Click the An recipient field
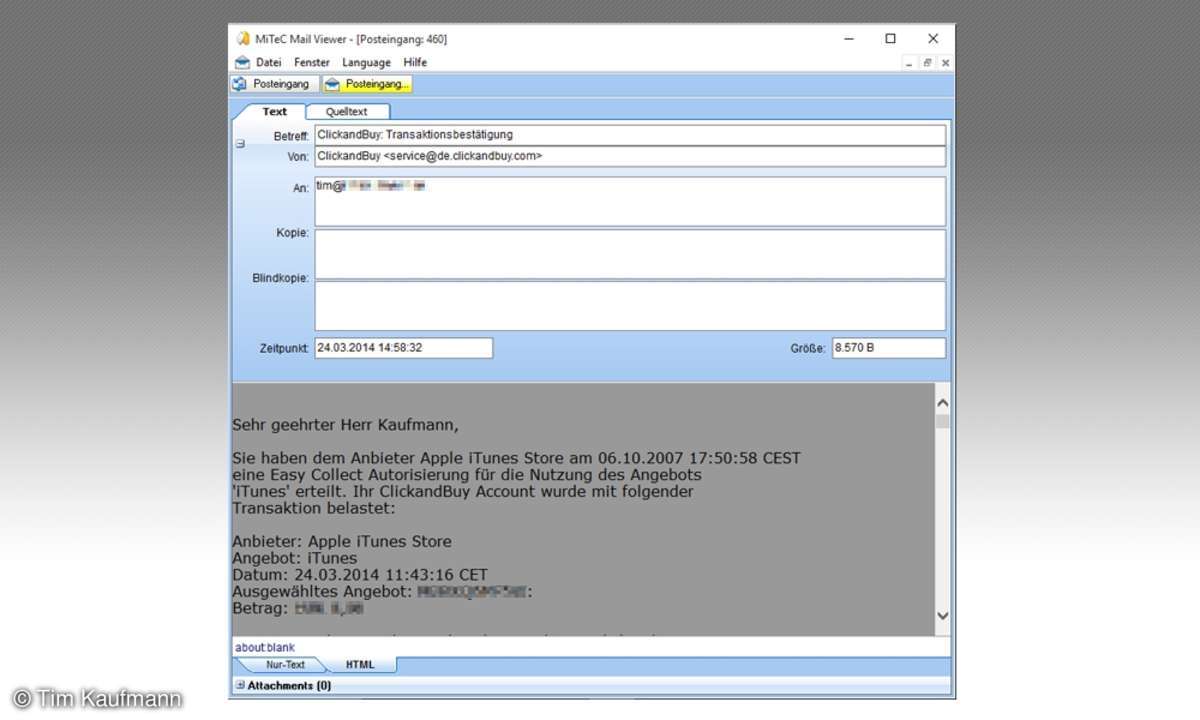Screen dimensions: 1200x720 [630, 202]
